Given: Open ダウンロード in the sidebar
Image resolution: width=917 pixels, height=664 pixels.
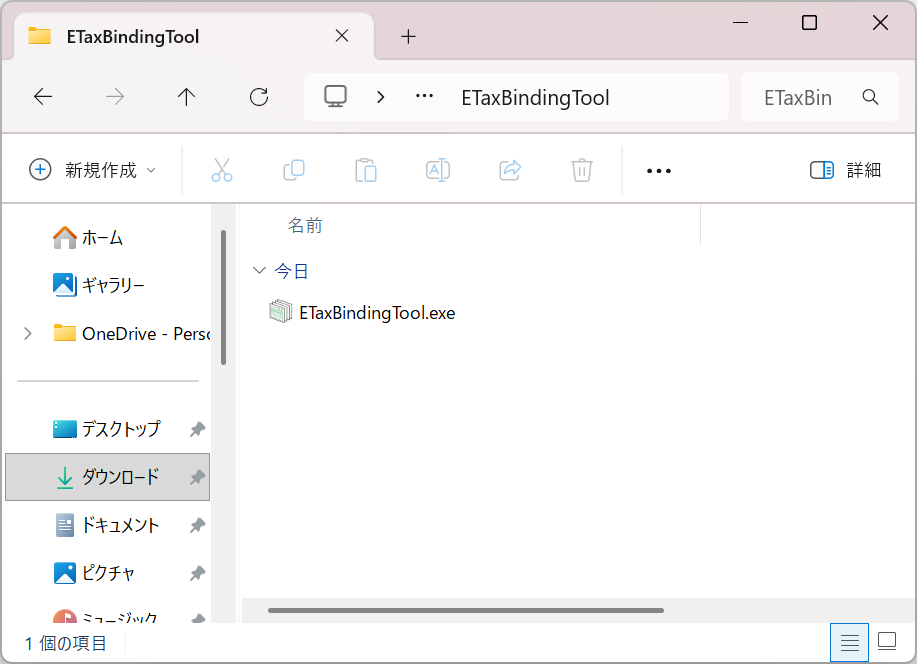Looking at the screenshot, I should (120, 477).
